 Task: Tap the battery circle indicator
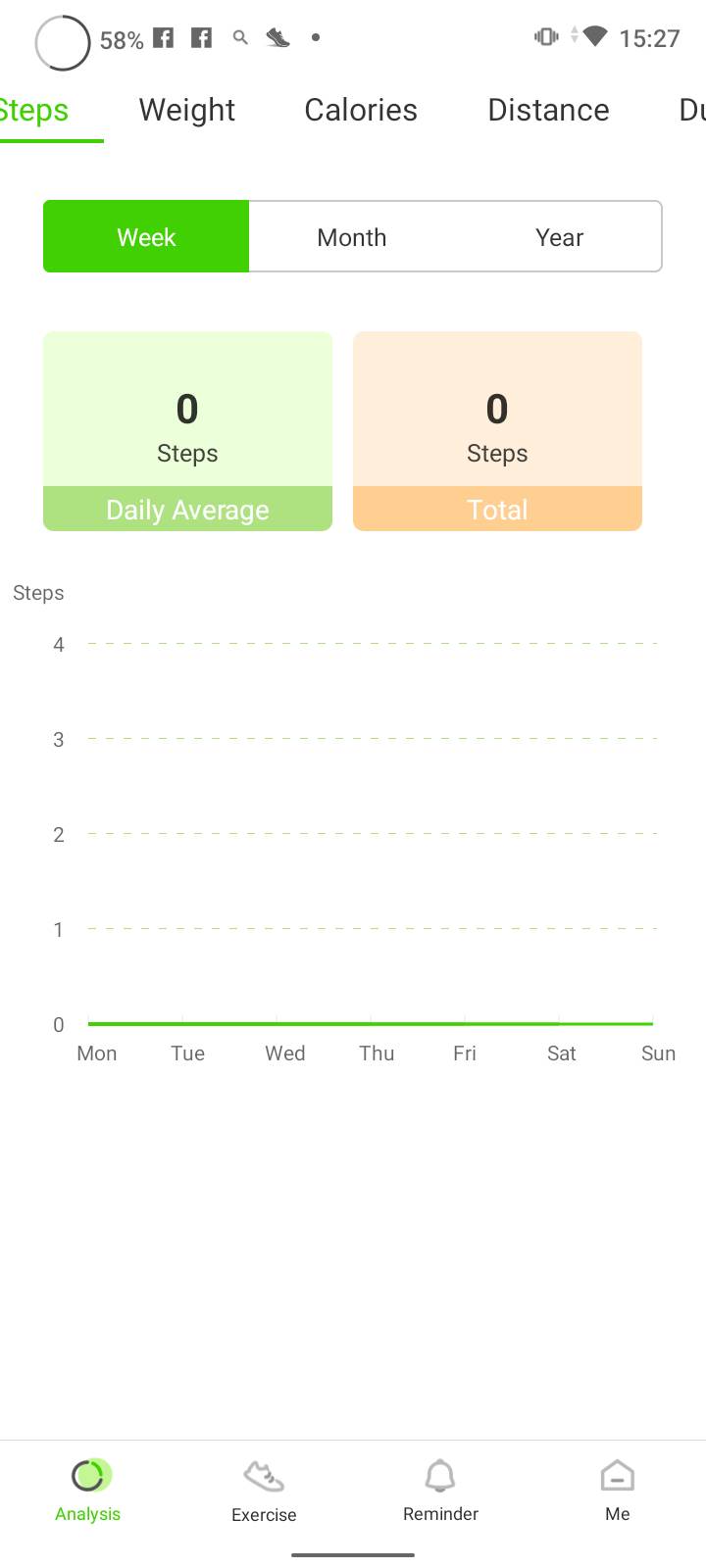(x=63, y=43)
